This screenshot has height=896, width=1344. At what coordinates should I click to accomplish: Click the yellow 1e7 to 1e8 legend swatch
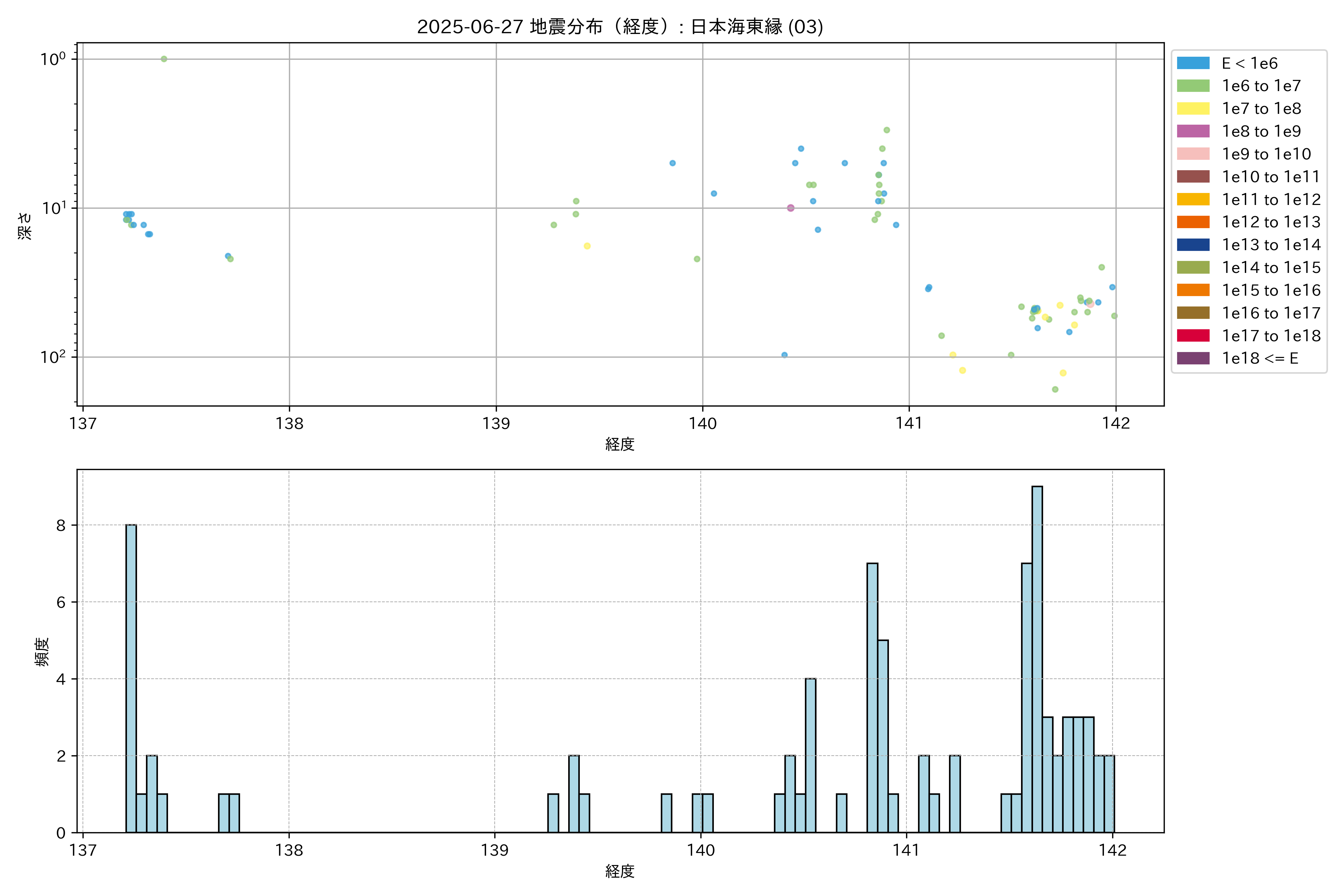1193,109
